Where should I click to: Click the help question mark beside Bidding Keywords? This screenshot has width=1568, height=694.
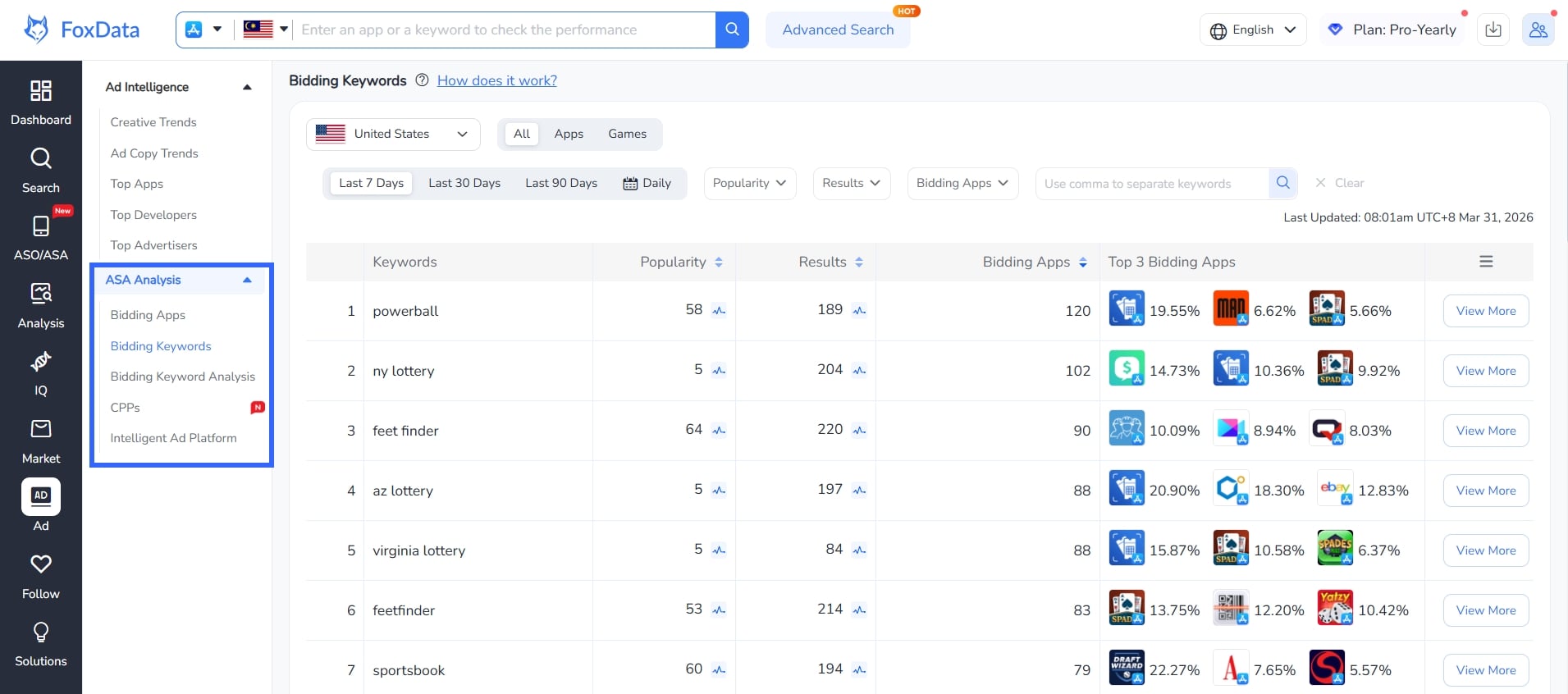(x=422, y=80)
